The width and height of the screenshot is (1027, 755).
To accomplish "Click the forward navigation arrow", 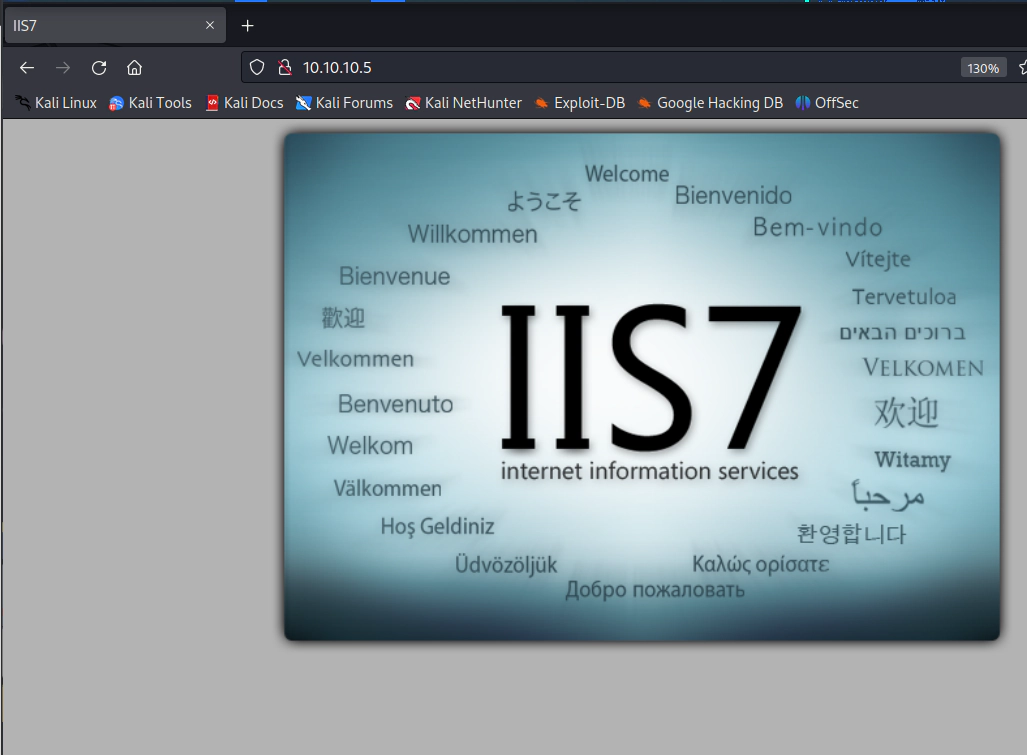I will tap(63, 67).
